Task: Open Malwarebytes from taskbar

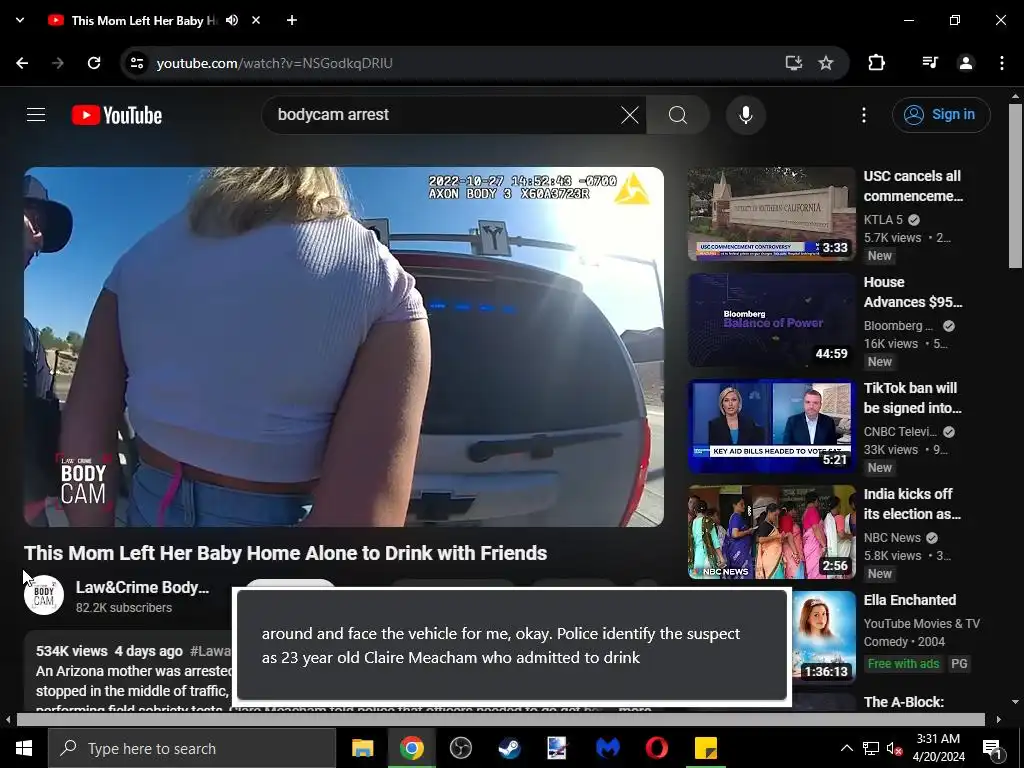Action: click(x=607, y=748)
